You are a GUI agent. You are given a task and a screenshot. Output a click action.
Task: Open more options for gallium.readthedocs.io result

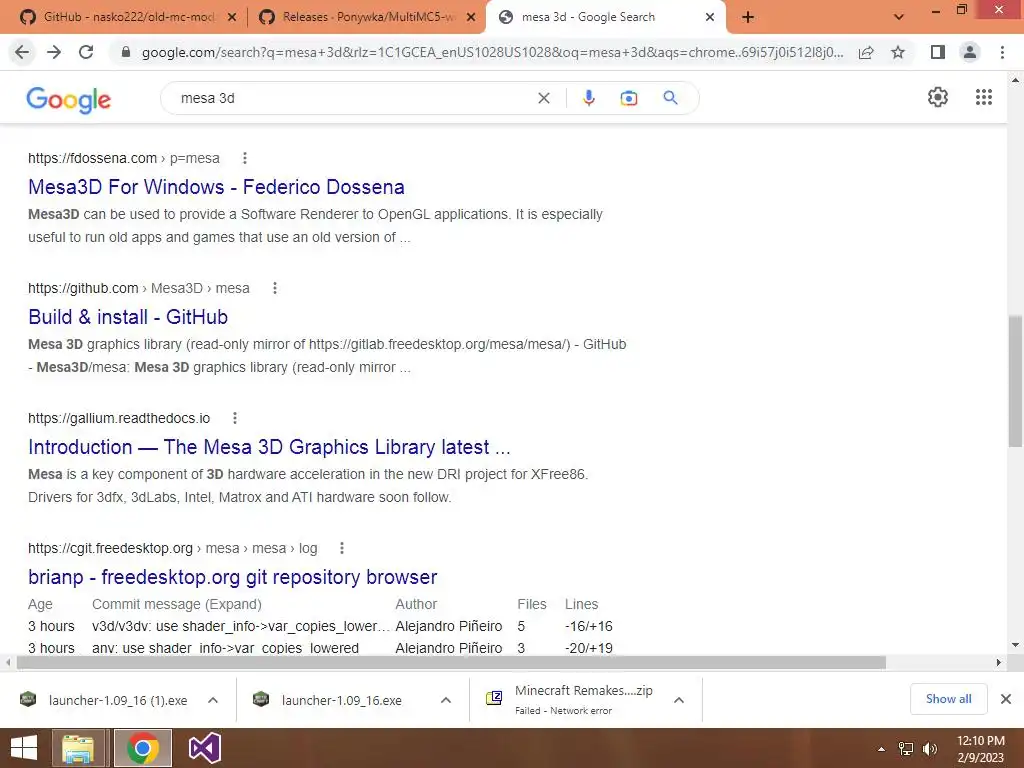click(x=234, y=418)
